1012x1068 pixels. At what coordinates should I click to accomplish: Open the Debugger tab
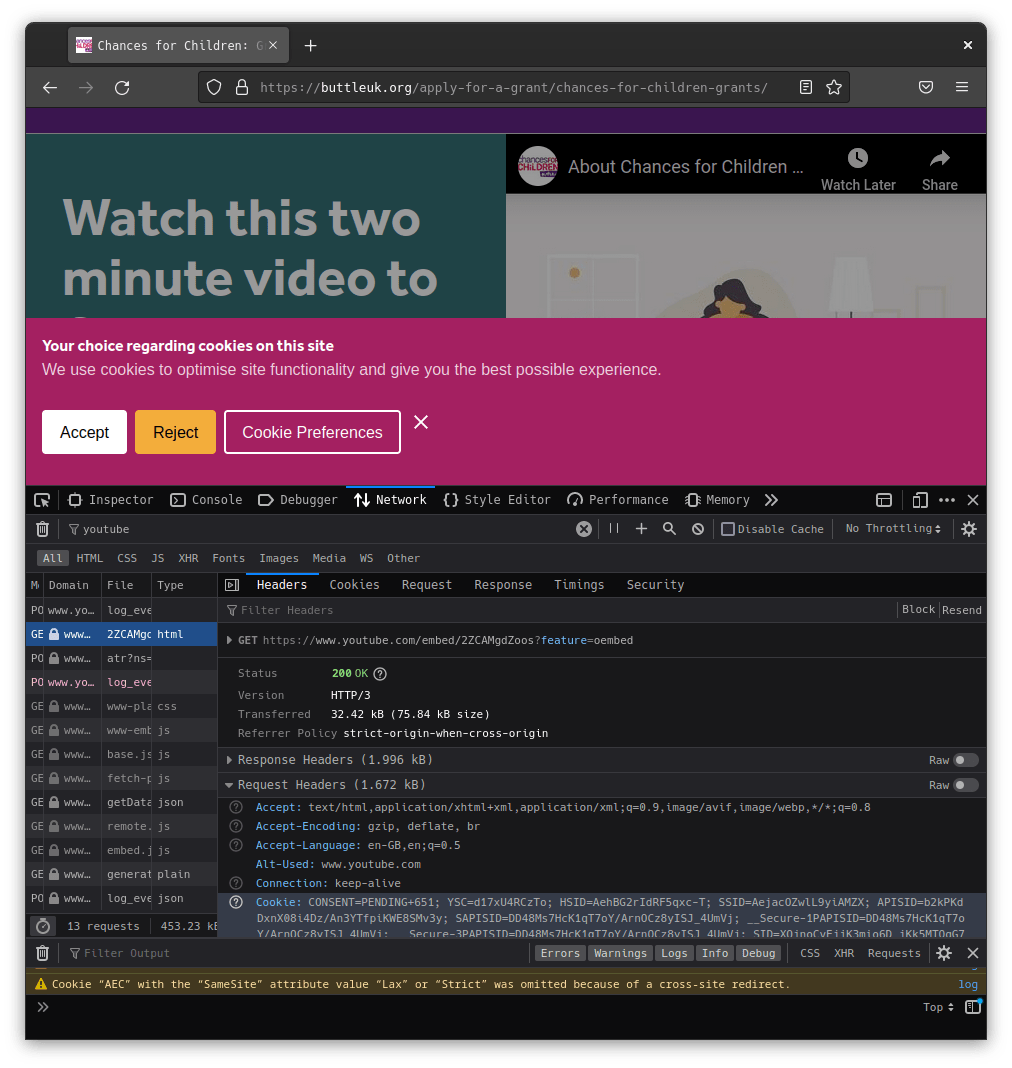298,500
